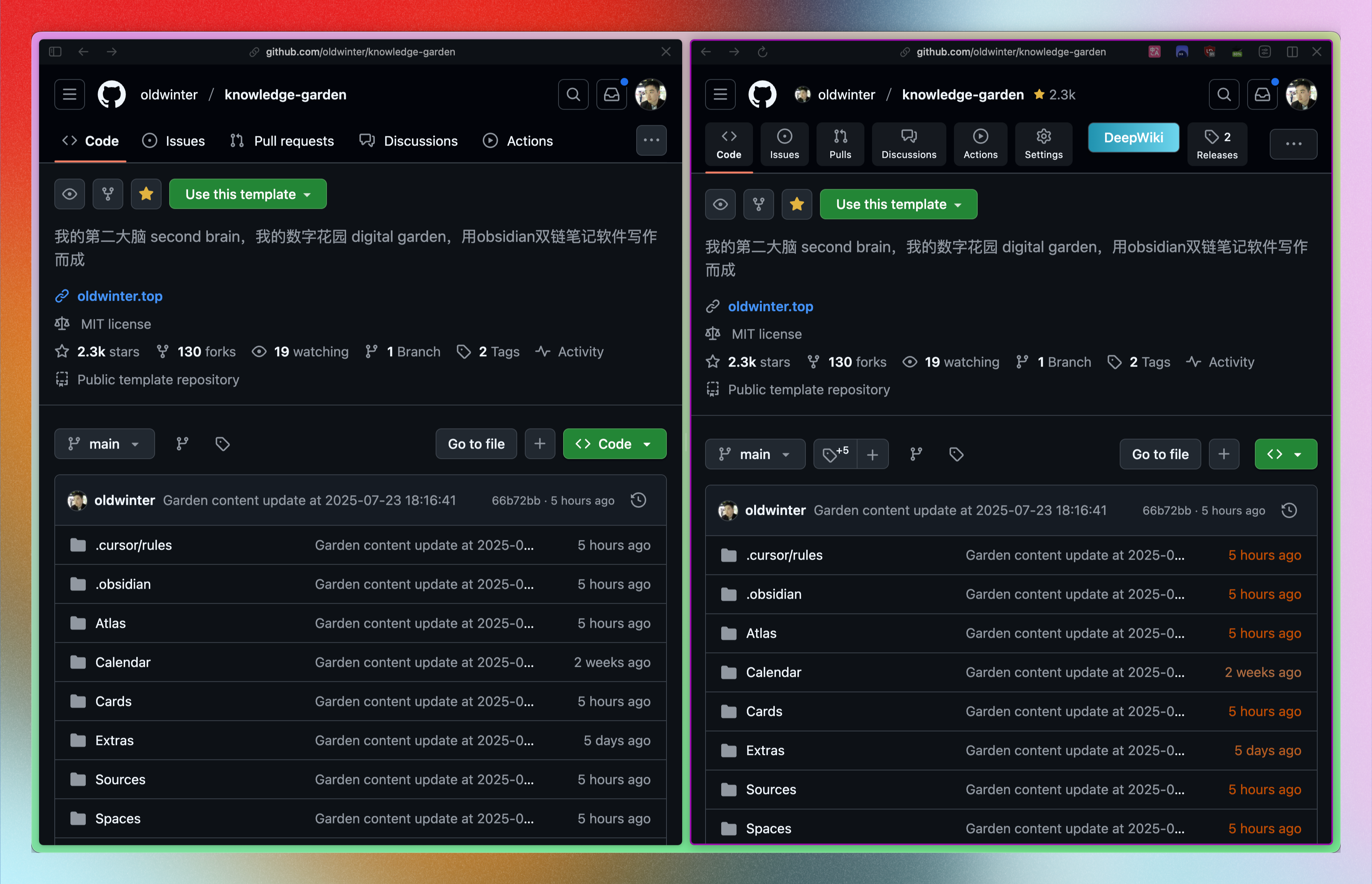Toggle the yellow star button in right window

tap(797, 205)
